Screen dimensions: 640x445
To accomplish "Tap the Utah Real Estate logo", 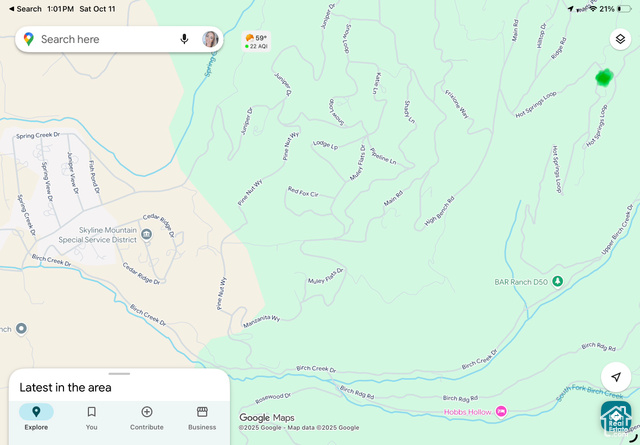I will 616,417.
